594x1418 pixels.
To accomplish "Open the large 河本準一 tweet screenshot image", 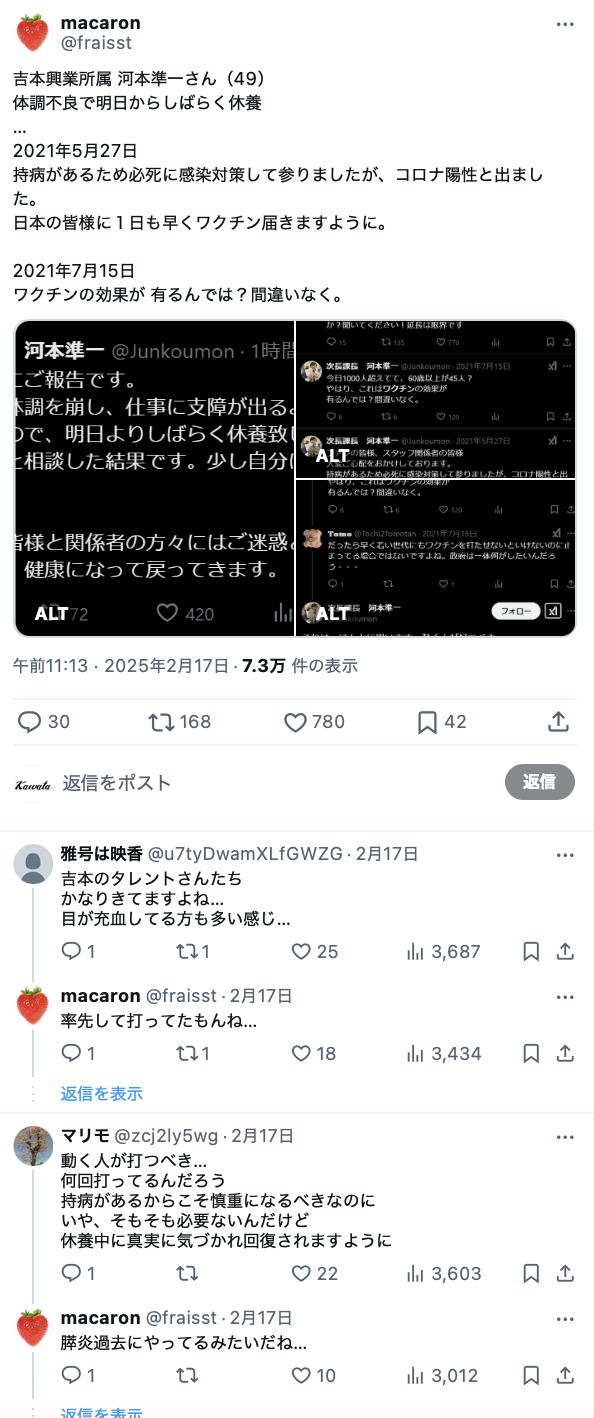I will click(154, 478).
